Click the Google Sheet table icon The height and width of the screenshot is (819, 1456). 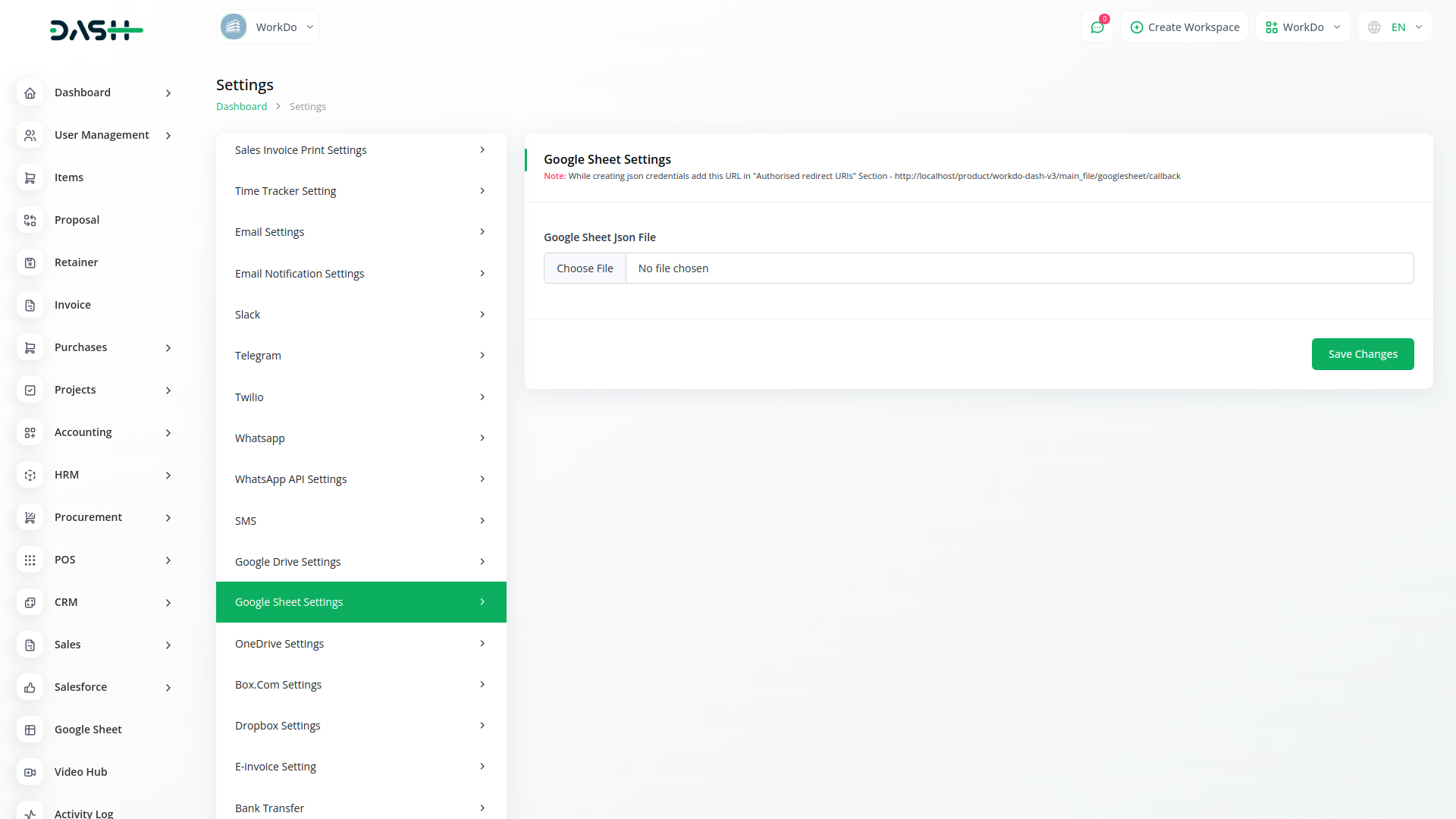30,730
